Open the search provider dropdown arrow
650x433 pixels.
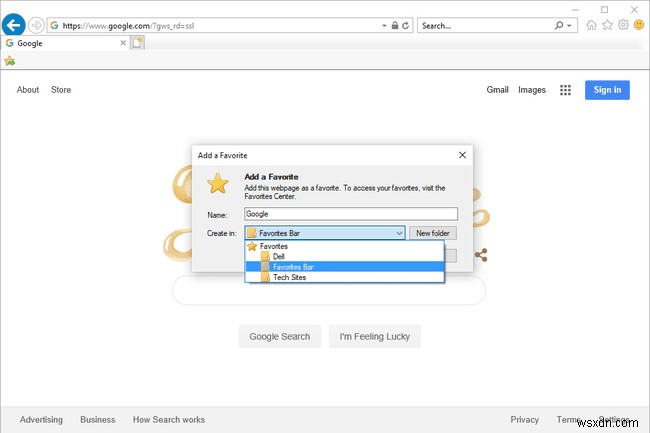coord(570,26)
